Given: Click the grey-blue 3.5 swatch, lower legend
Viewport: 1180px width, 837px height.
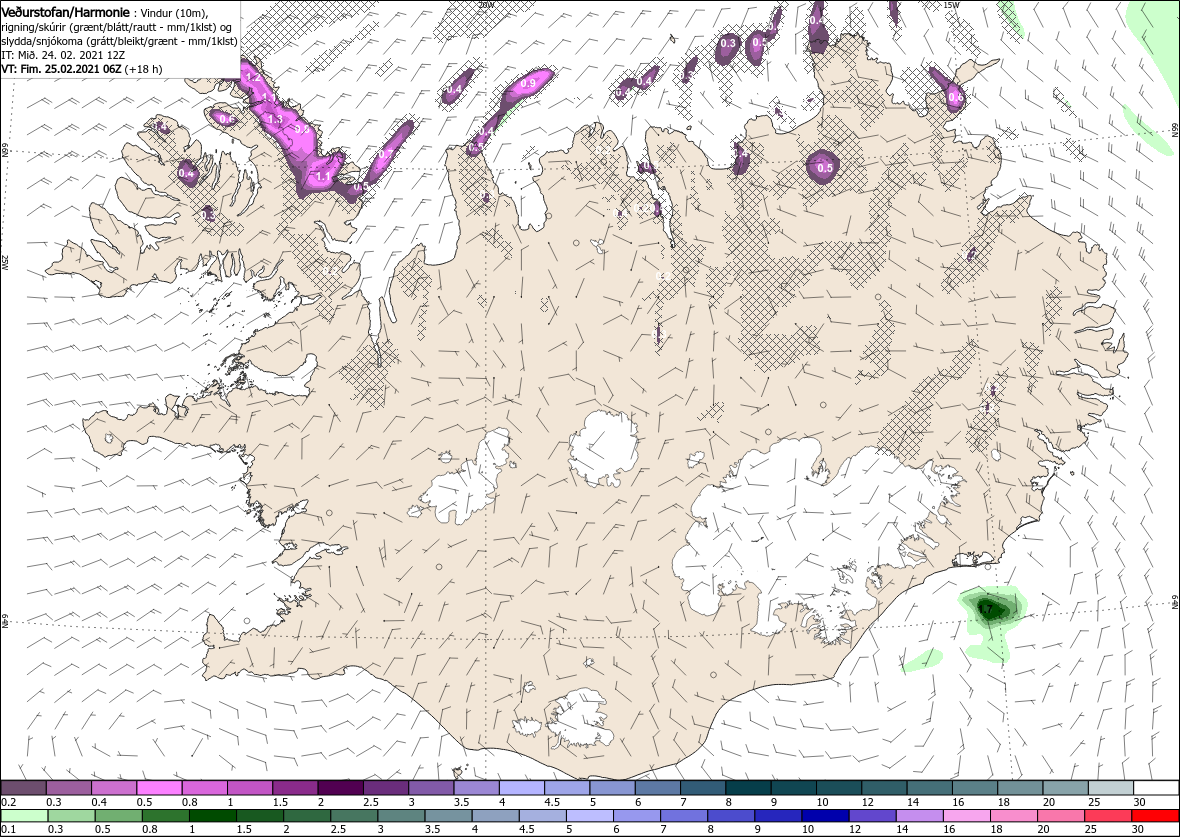Looking at the screenshot, I should coord(448,816).
